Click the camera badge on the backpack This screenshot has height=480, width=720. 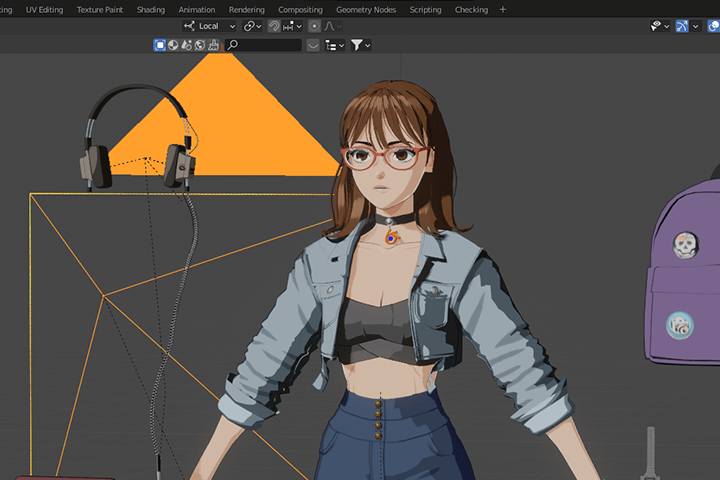click(x=680, y=326)
